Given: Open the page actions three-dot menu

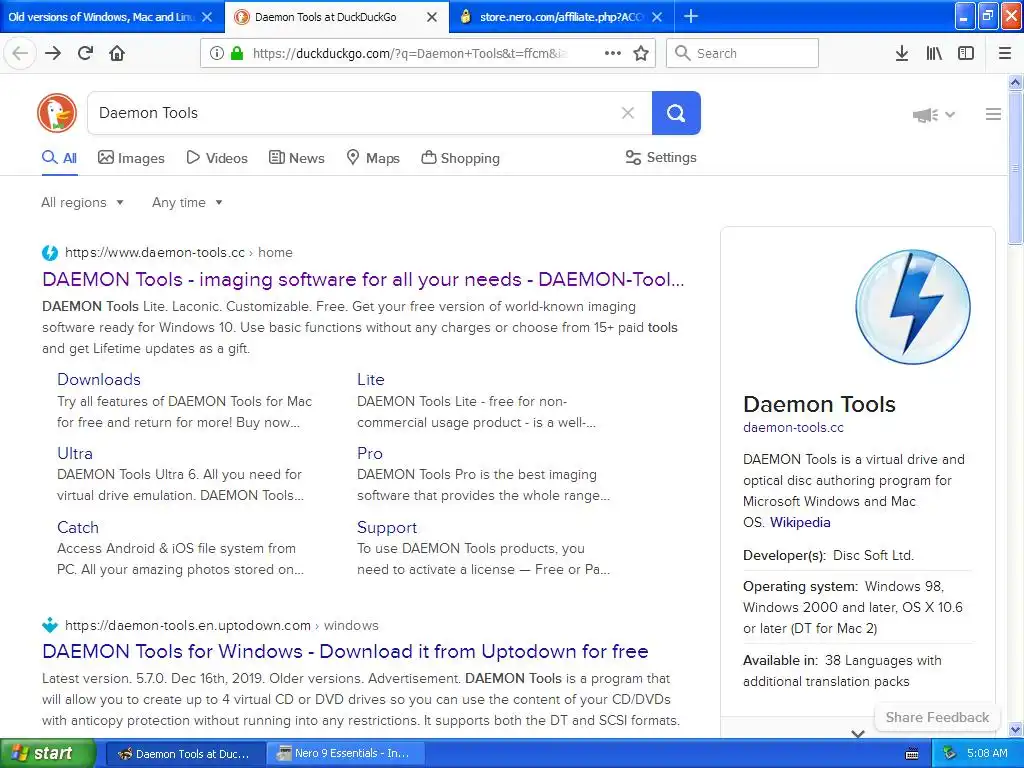Looking at the screenshot, I should tap(613, 53).
